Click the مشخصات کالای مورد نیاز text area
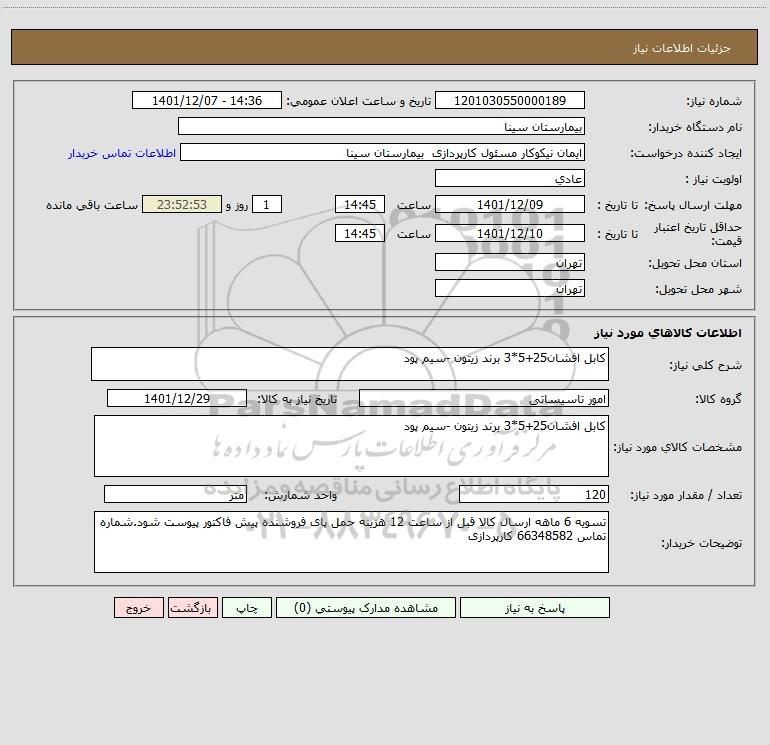Viewport: 770px width, 745px height. tap(351, 446)
